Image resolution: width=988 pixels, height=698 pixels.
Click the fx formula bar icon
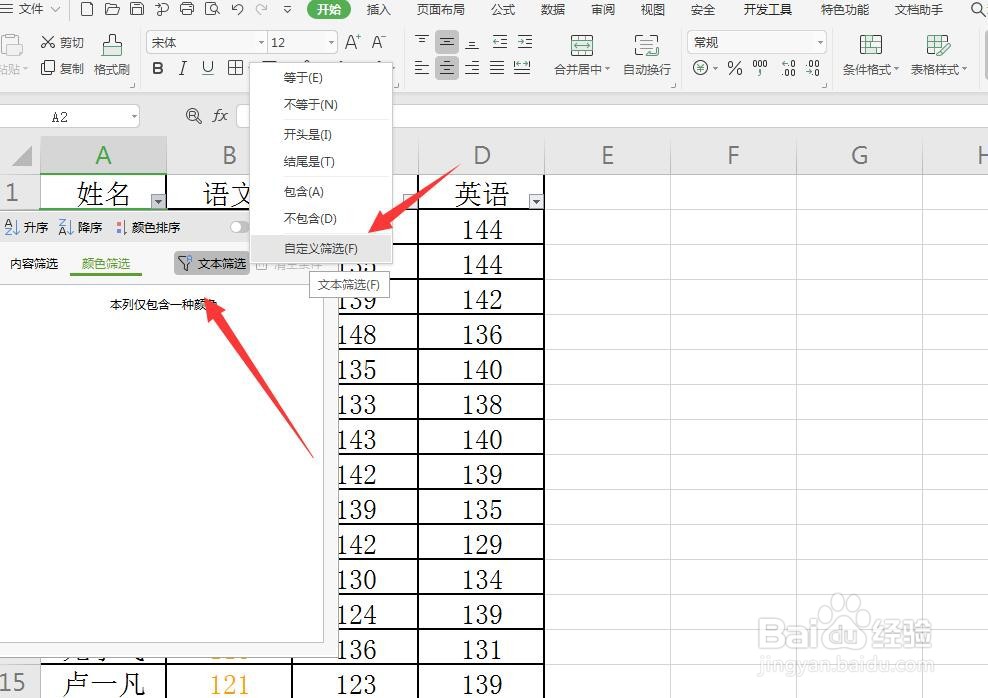(x=219, y=116)
